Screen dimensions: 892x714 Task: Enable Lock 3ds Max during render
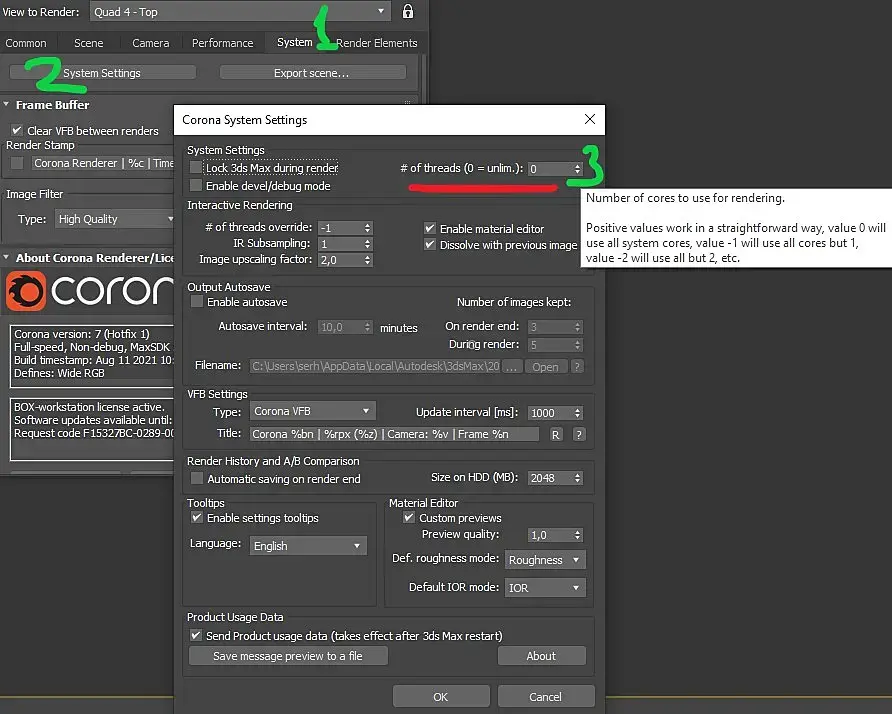point(196,167)
